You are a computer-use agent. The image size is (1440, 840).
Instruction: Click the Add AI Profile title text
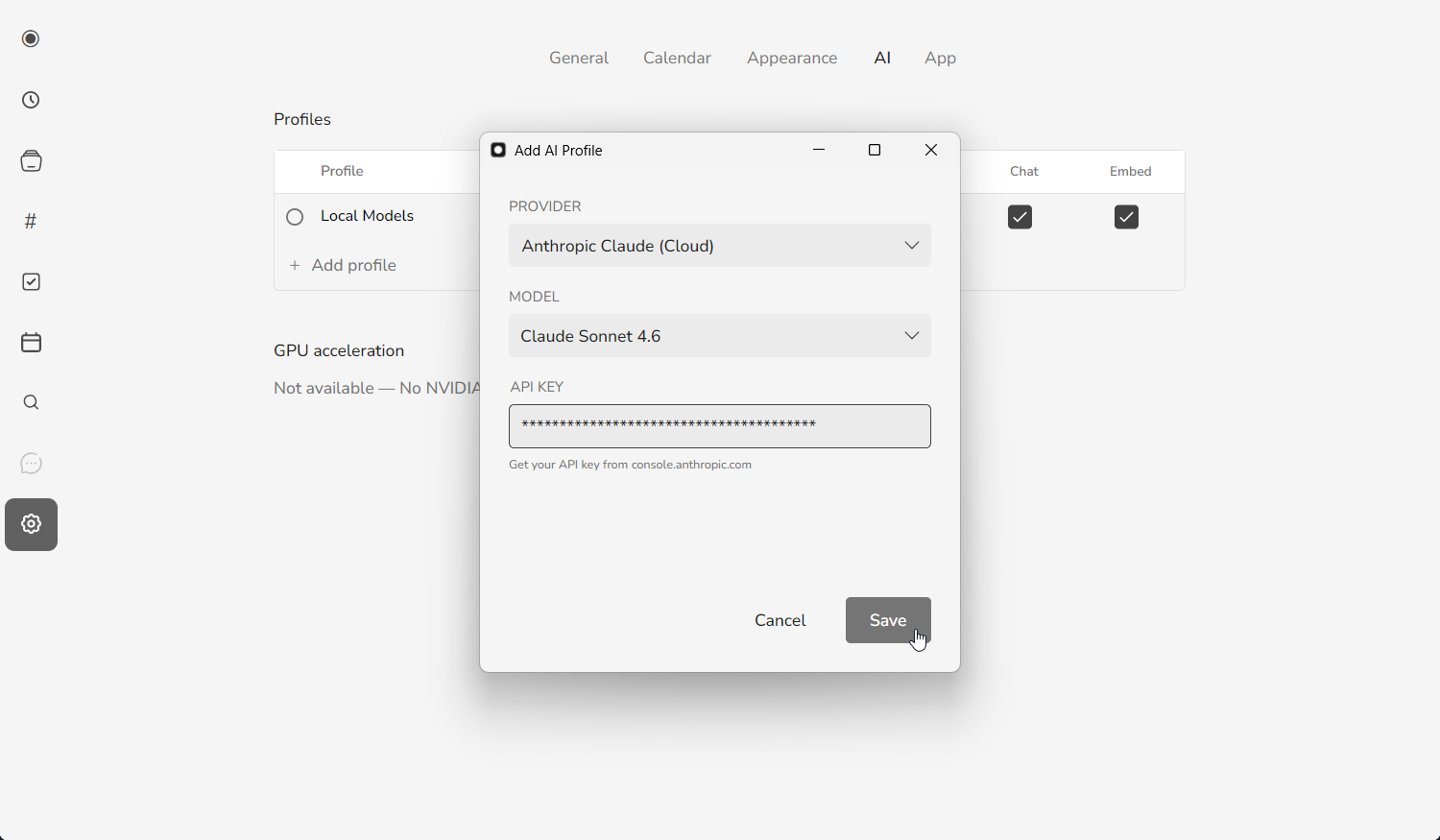559,151
